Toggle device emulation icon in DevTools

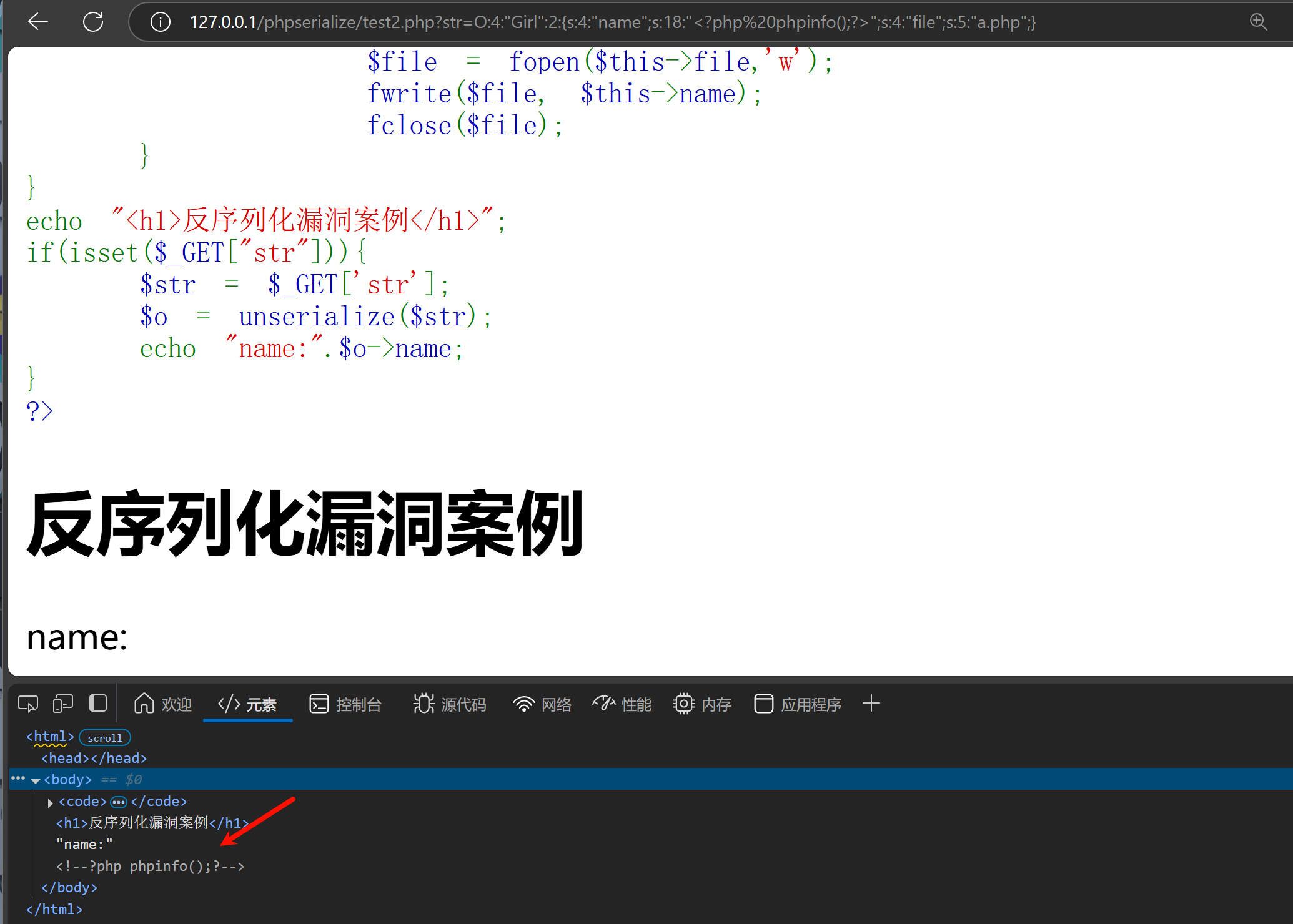click(x=63, y=704)
